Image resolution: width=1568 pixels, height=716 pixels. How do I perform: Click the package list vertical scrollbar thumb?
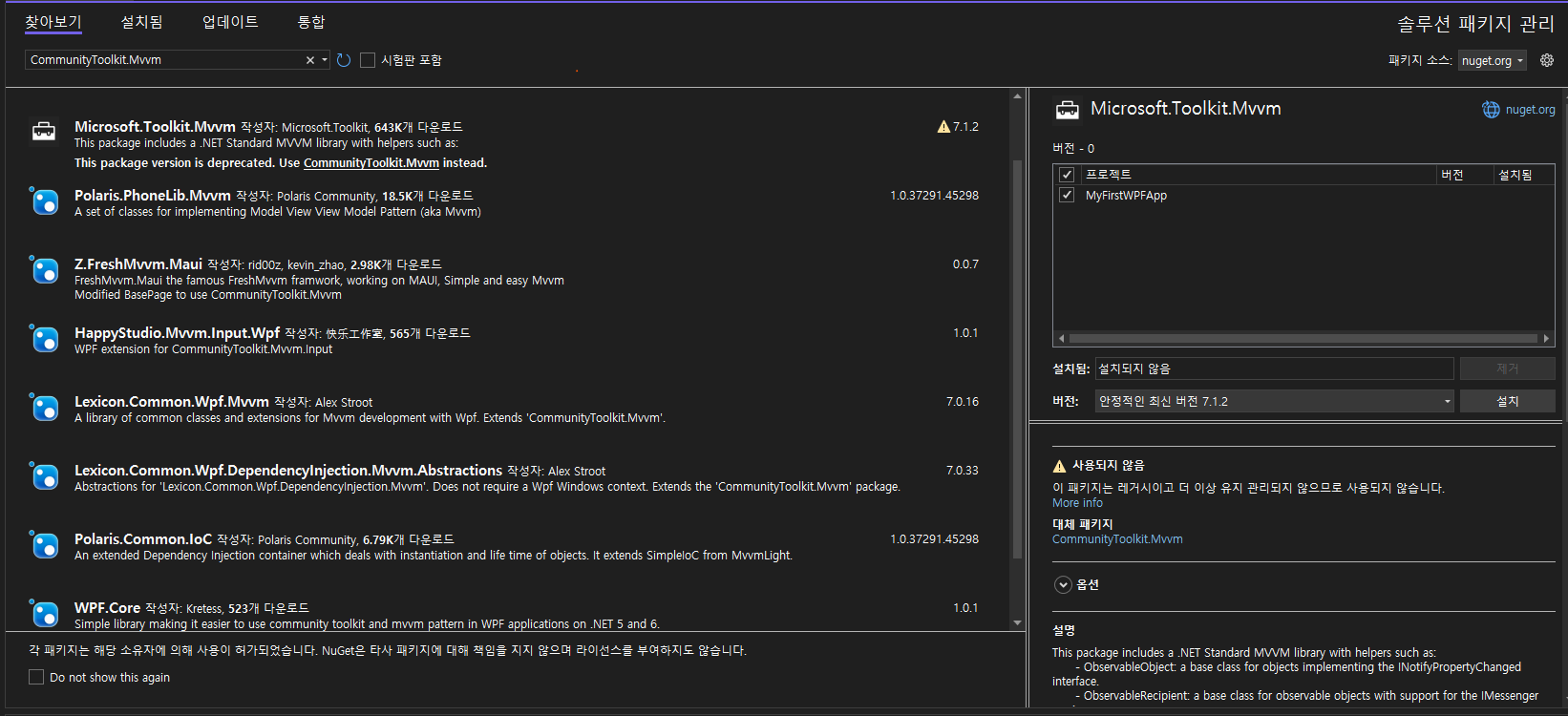coord(1017,358)
